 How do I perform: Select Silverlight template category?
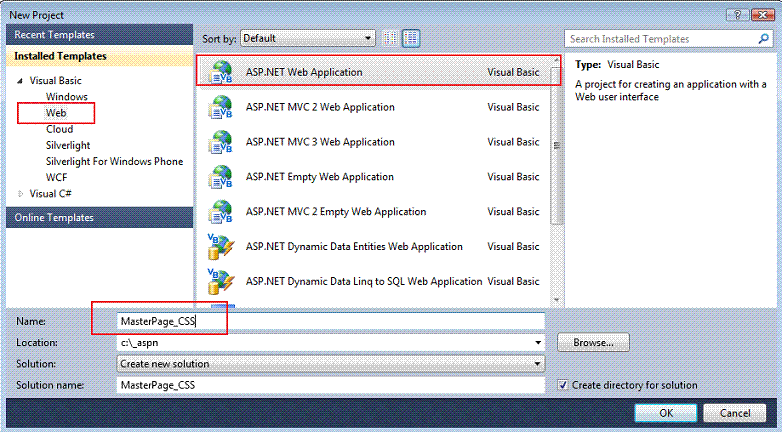point(68,145)
